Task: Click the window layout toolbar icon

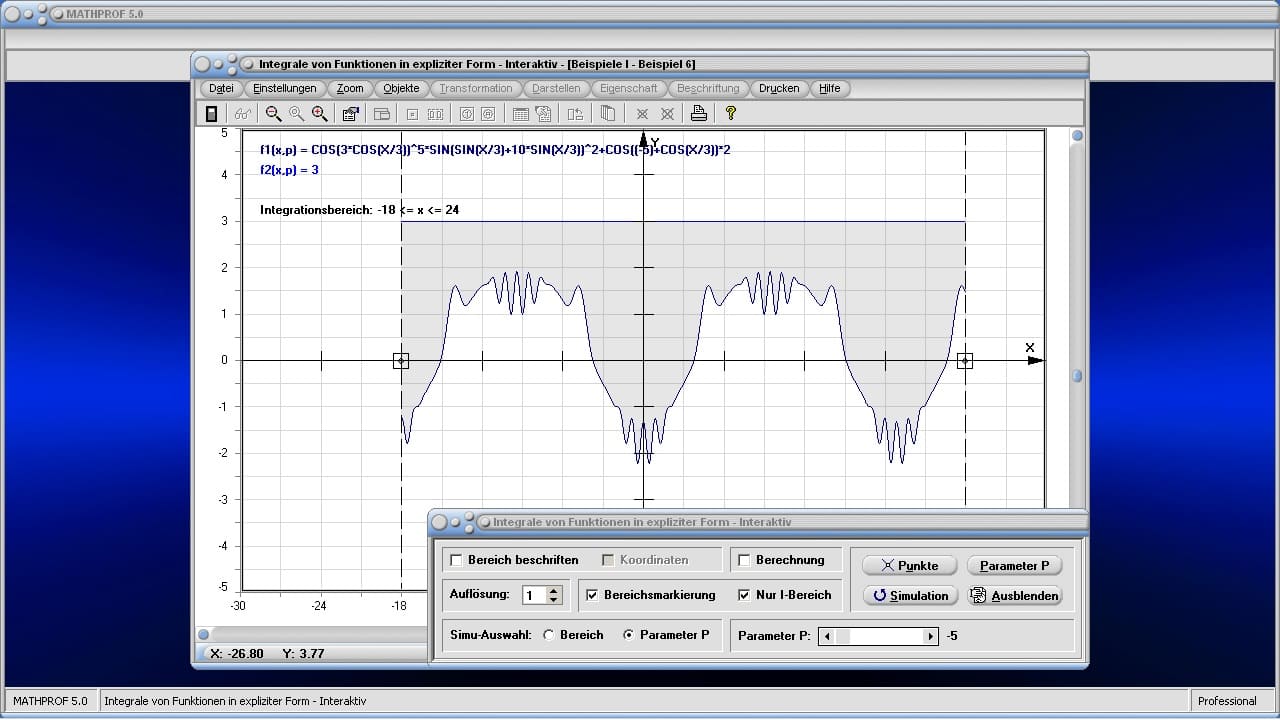Action: [x=382, y=114]
